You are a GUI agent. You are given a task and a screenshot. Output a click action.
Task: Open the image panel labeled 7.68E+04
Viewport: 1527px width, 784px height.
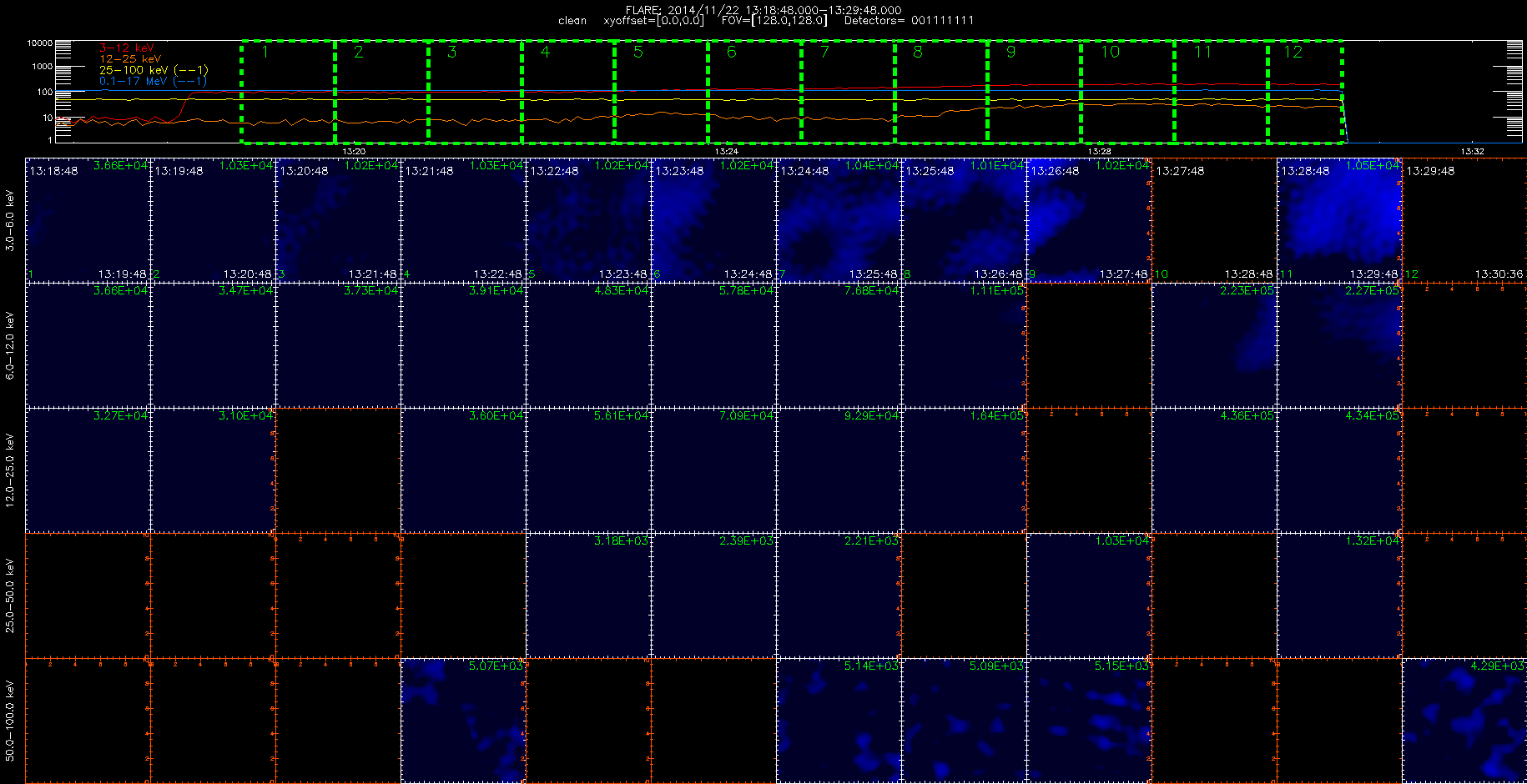[839, 345]
